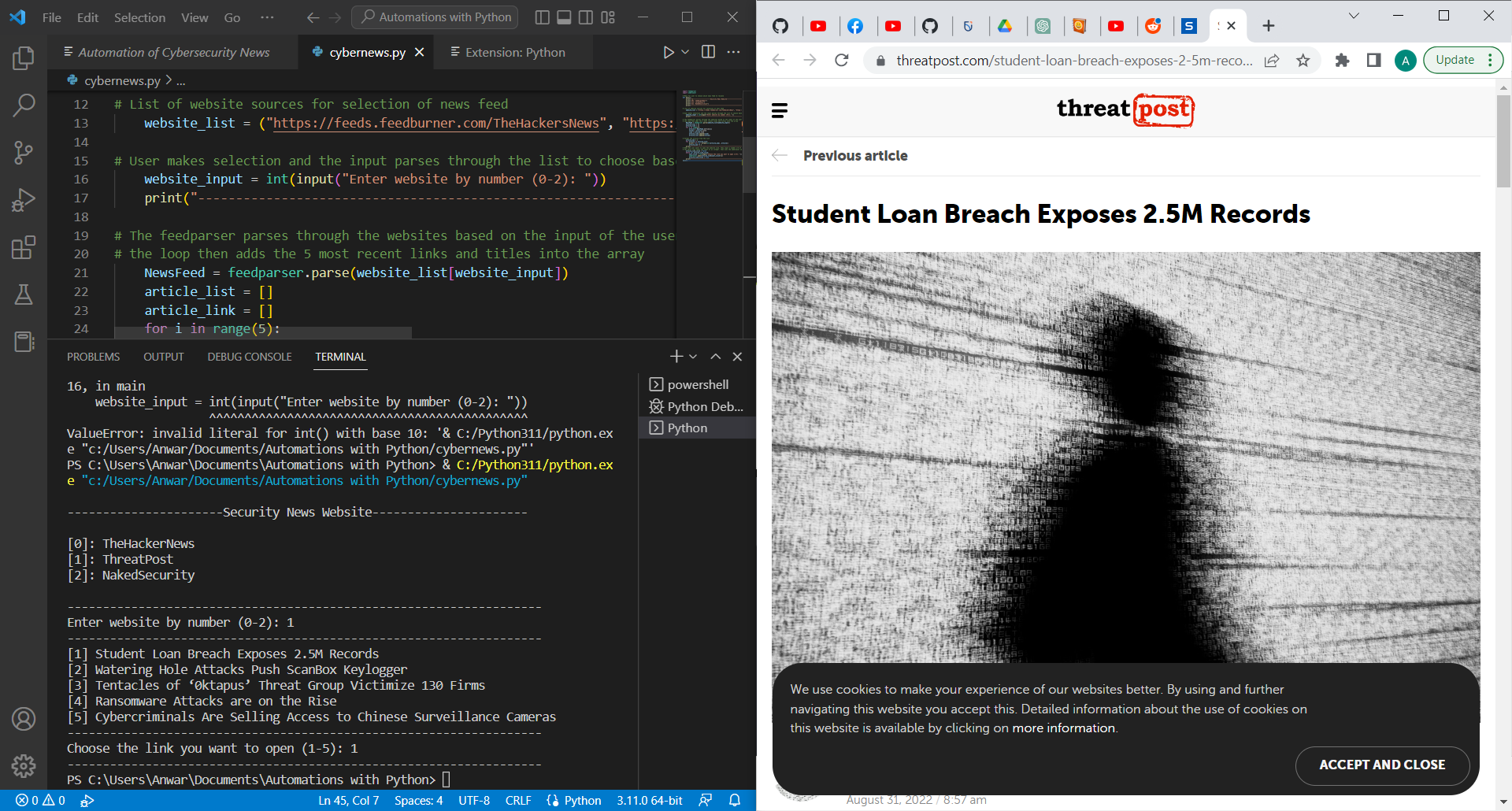Viewport: 1512px width, 811px height.
Task: Share this page from the address bar
Action: (x=1272, y=61)
